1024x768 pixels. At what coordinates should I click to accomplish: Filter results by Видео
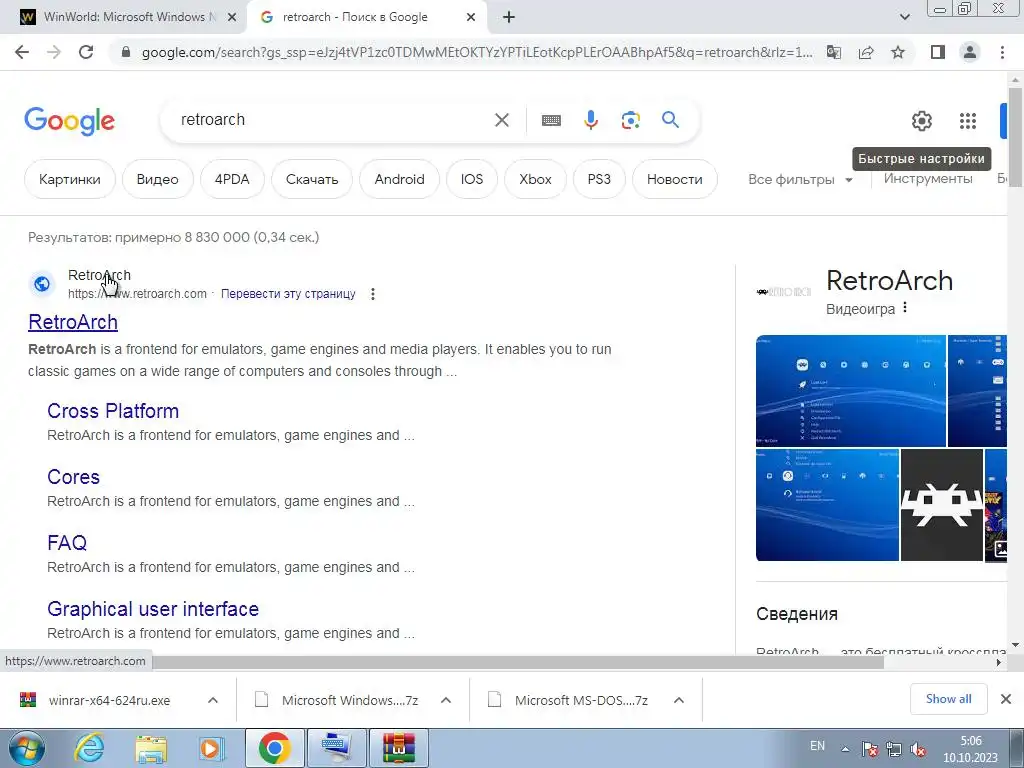[x=157, y=179]
